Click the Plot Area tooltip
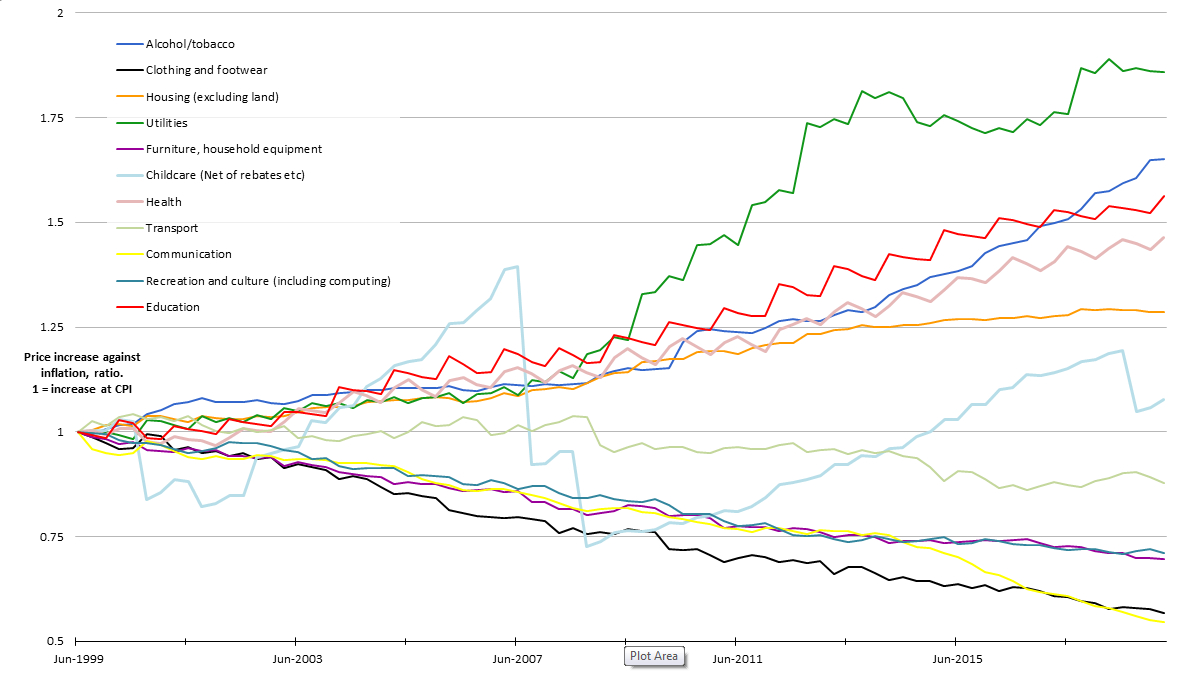The width and height of the screenshot is (1177, 689). (x=655, y=657)
